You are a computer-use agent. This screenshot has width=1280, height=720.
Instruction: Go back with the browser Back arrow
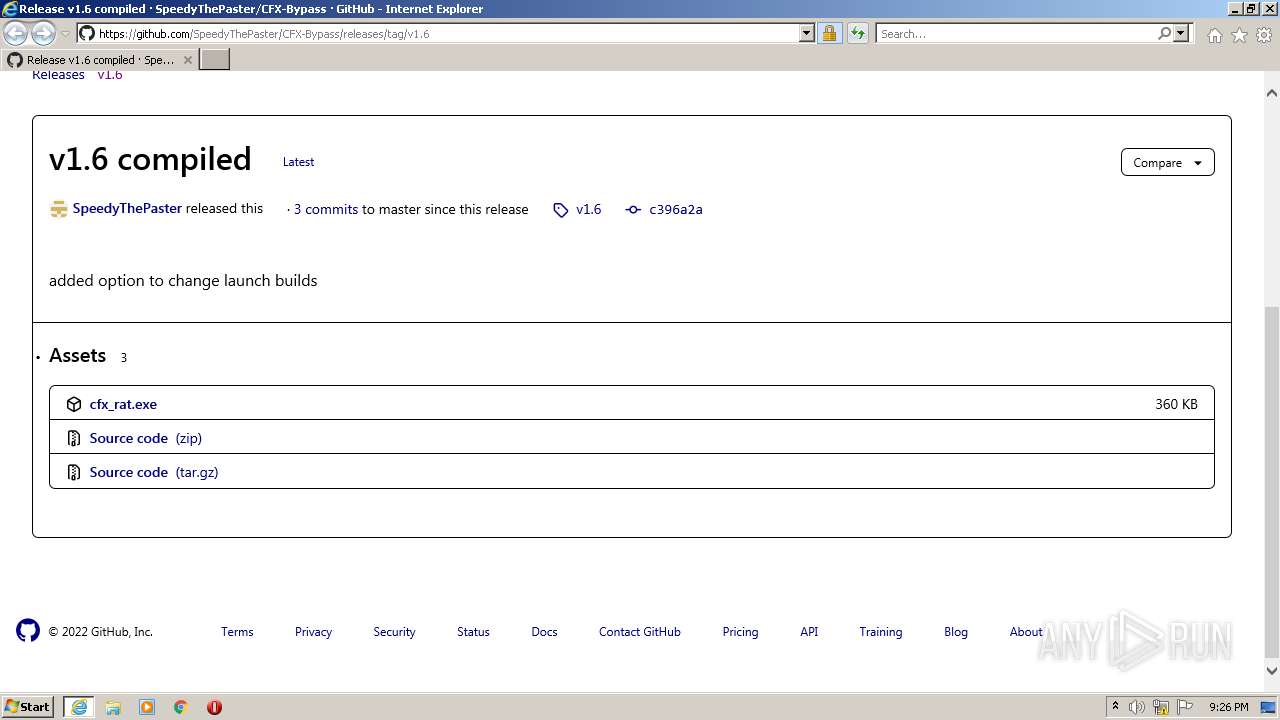coord(16,33)
